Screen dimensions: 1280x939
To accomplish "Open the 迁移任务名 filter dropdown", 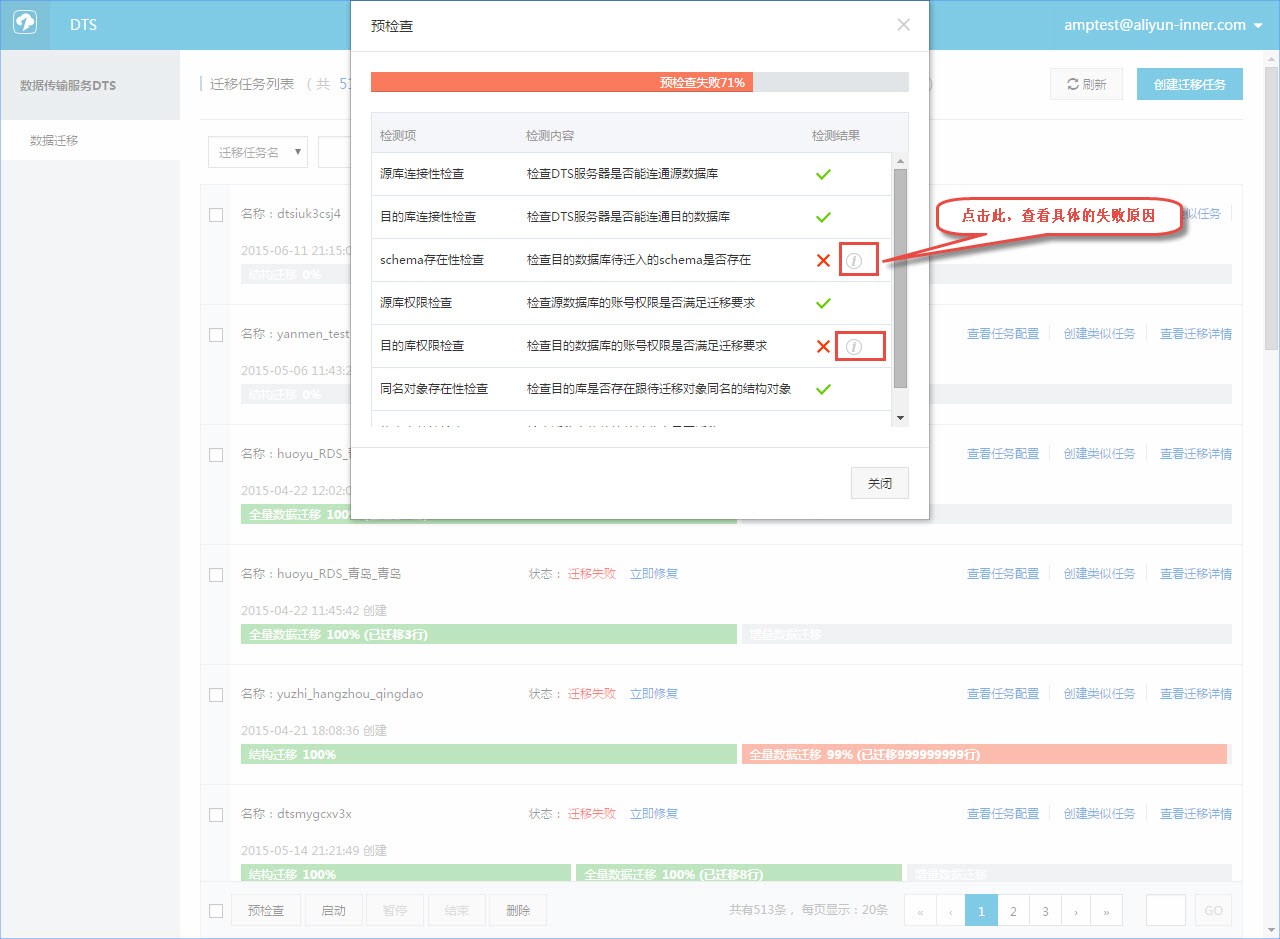I will (258, 152).
